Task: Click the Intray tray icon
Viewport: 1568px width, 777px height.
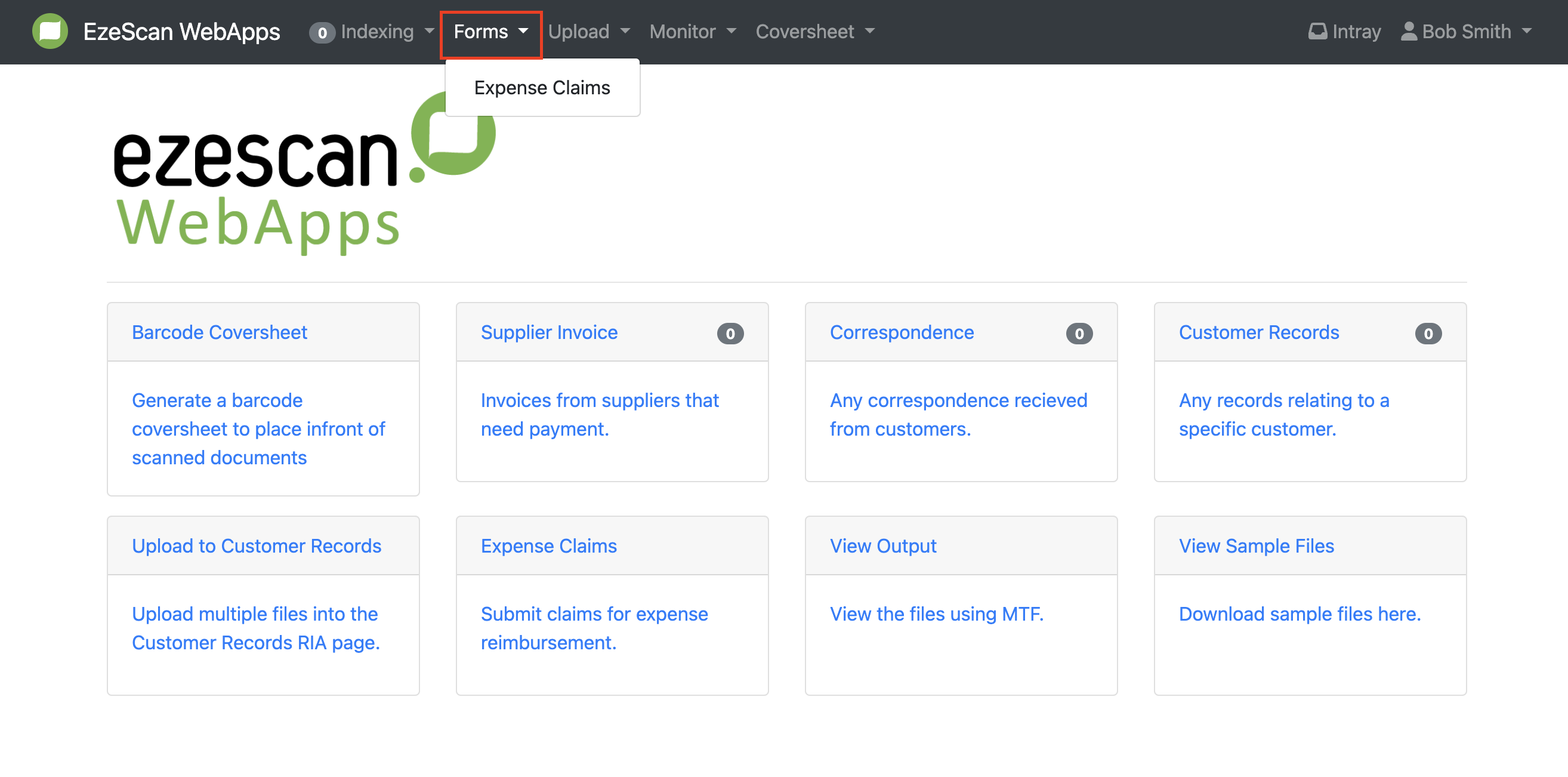Action: [1317, 31]
